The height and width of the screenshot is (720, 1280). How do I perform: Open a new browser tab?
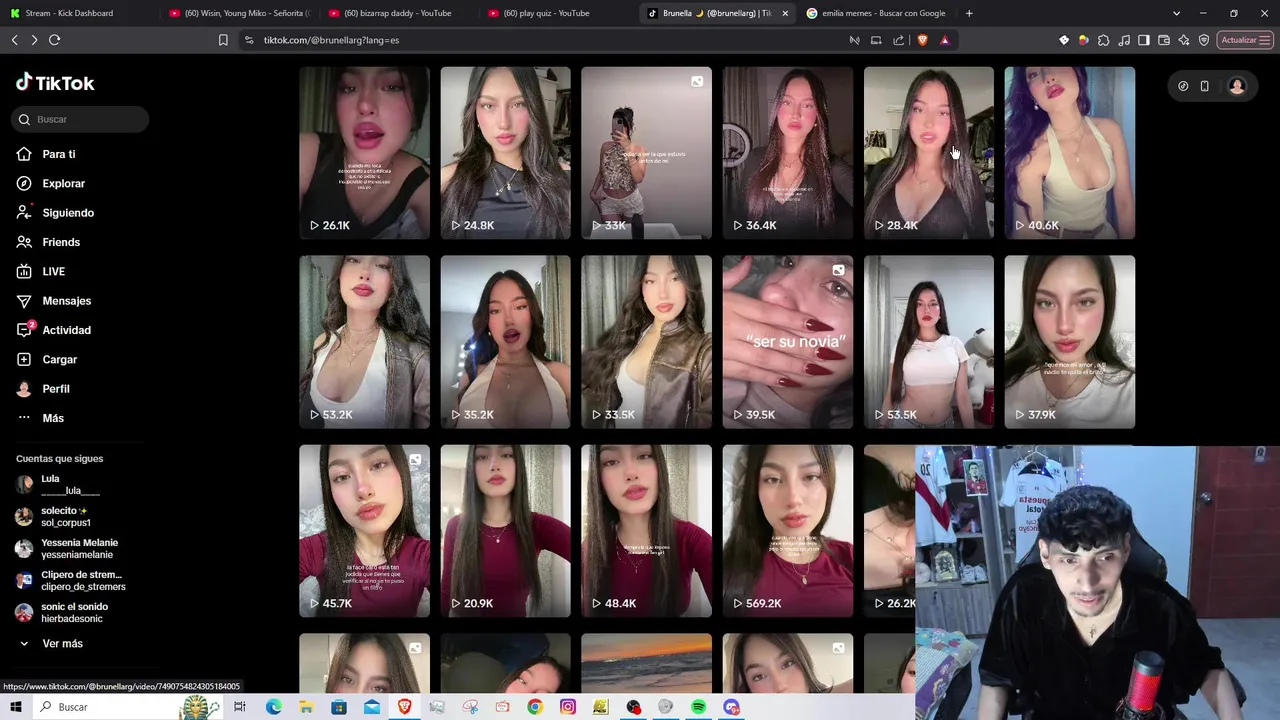(969, 13)
